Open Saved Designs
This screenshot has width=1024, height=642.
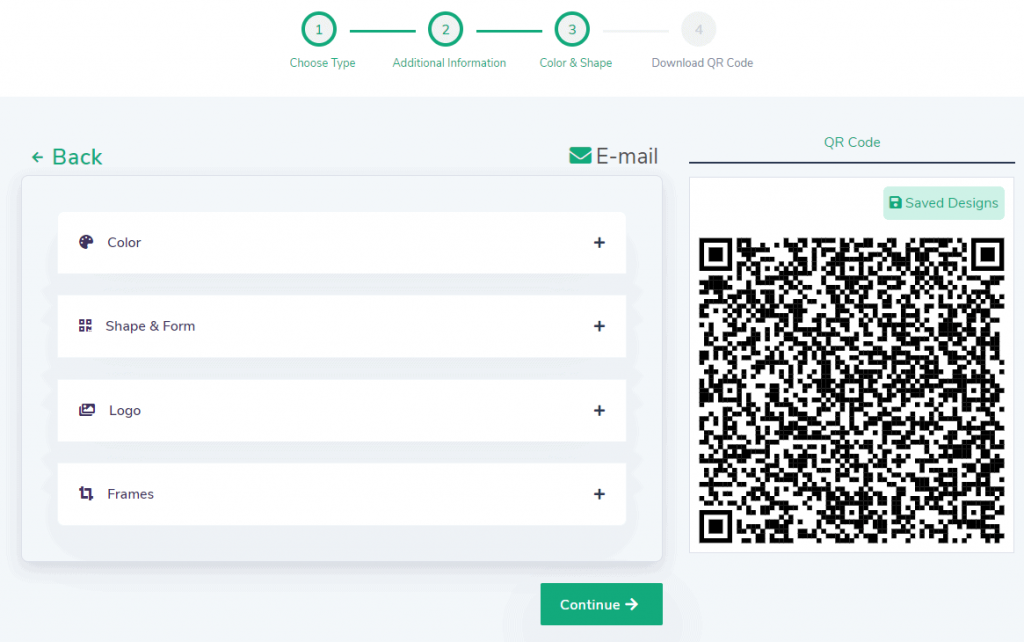pos(944,203)
